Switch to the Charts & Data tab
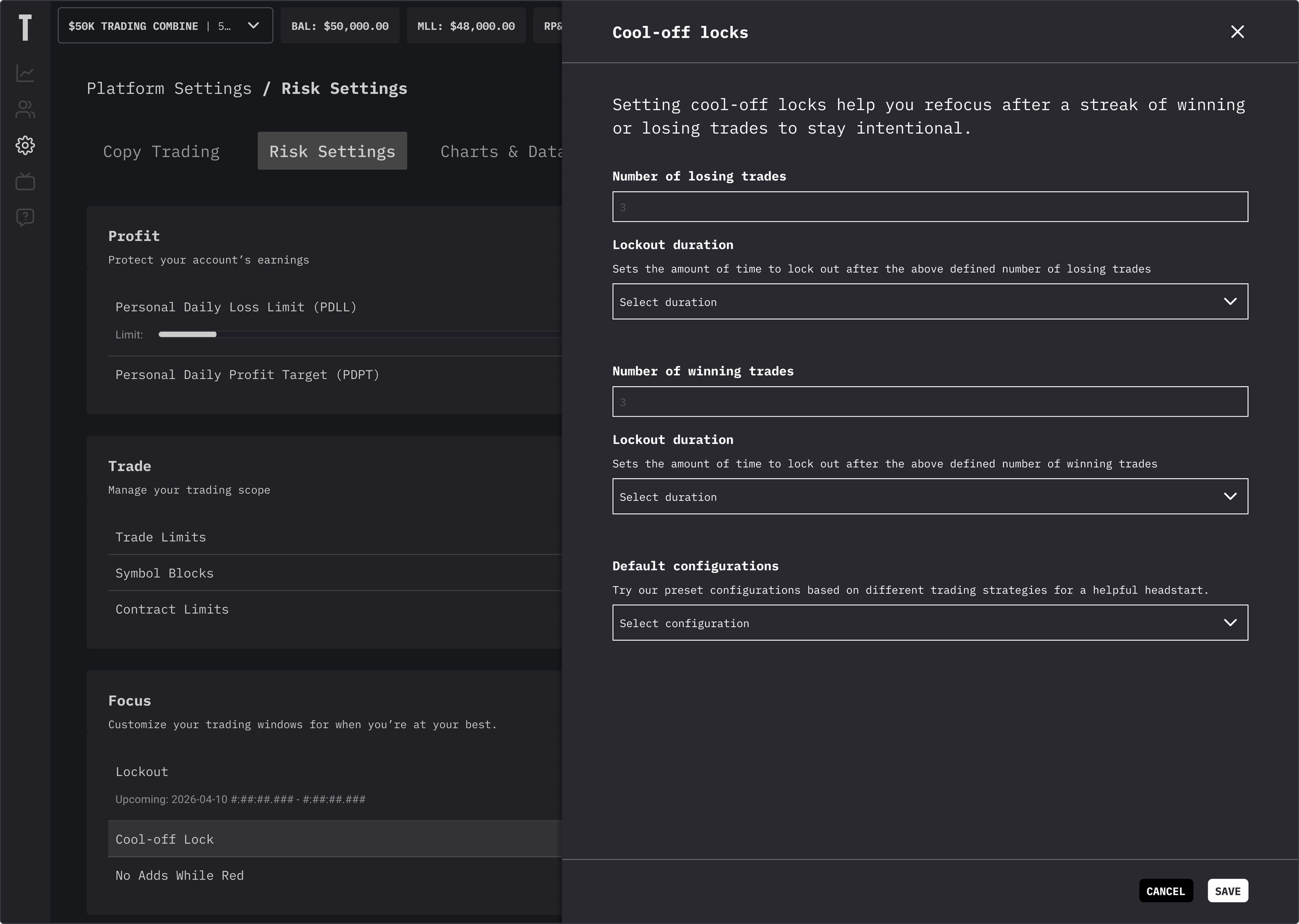Viewport: 1299px width, 924px height. (x=500, y=151)
